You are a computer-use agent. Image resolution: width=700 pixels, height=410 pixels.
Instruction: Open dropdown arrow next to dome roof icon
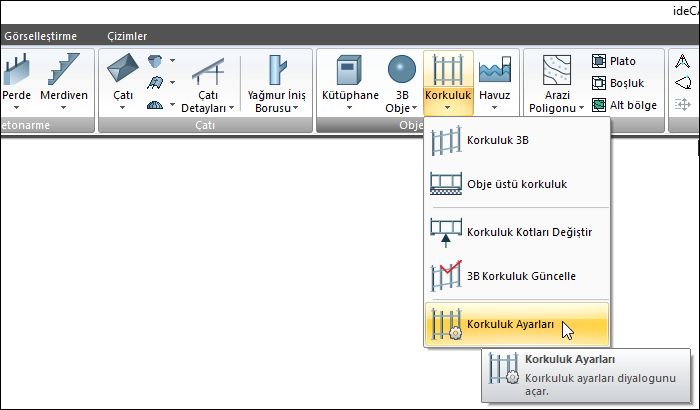click(172, 105)
